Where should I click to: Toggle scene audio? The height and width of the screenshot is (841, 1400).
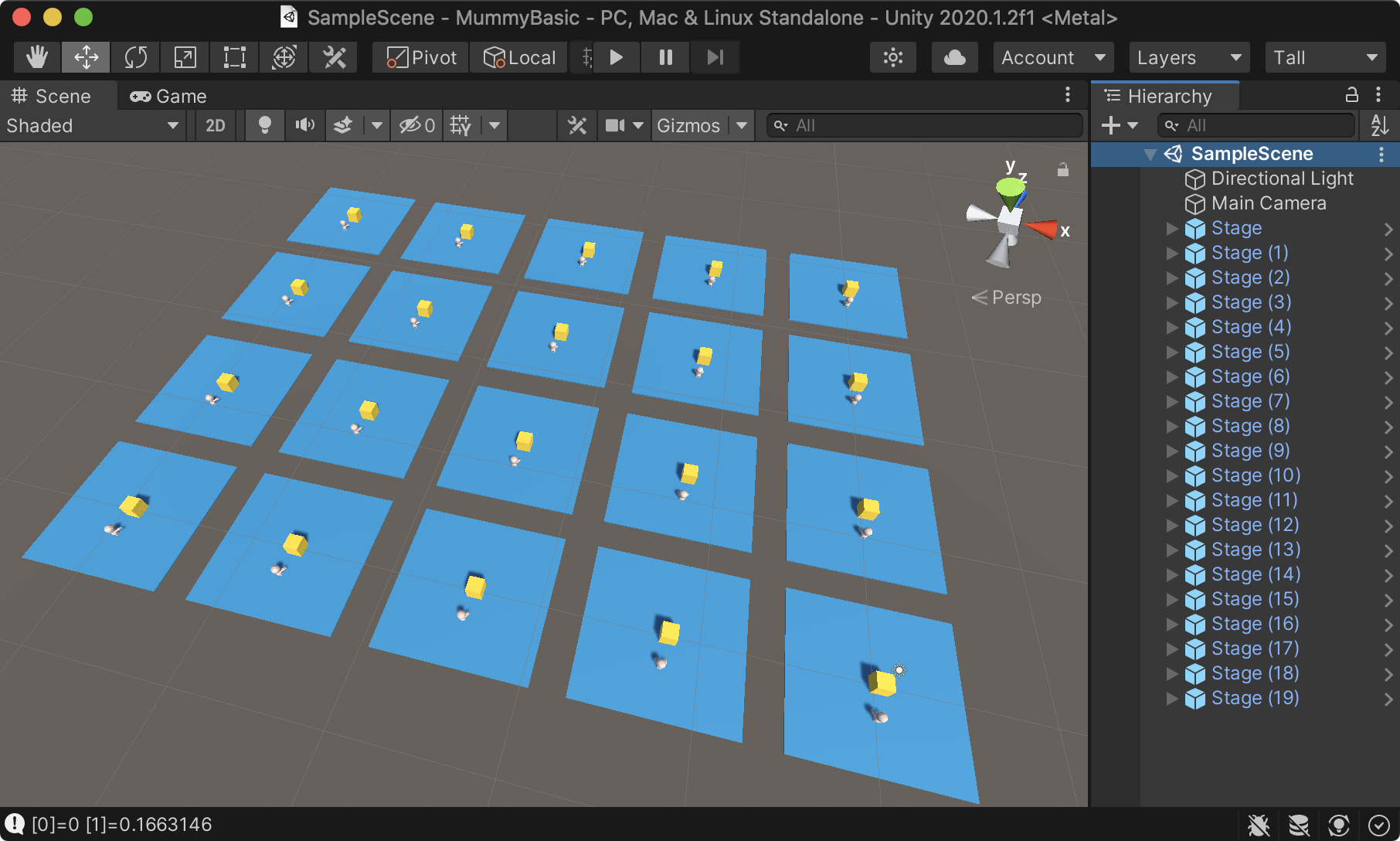[305, 125]
